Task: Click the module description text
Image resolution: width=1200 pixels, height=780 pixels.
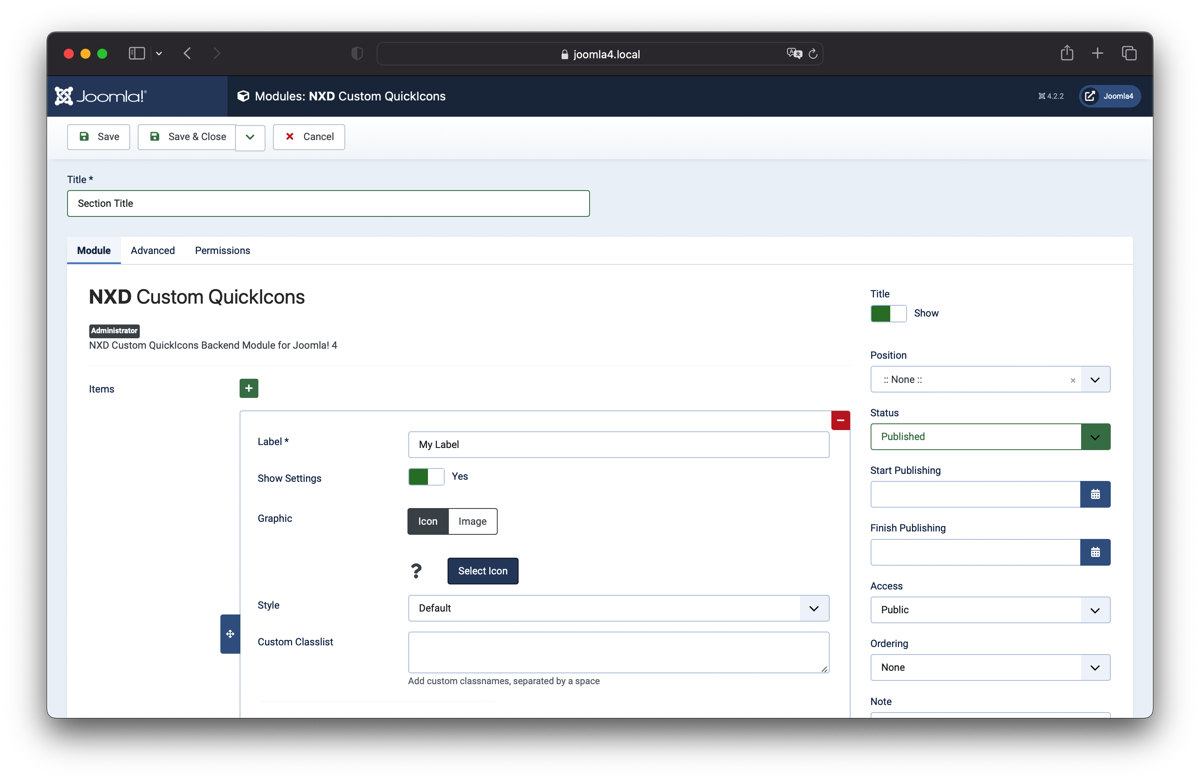Action: point(213,346)
